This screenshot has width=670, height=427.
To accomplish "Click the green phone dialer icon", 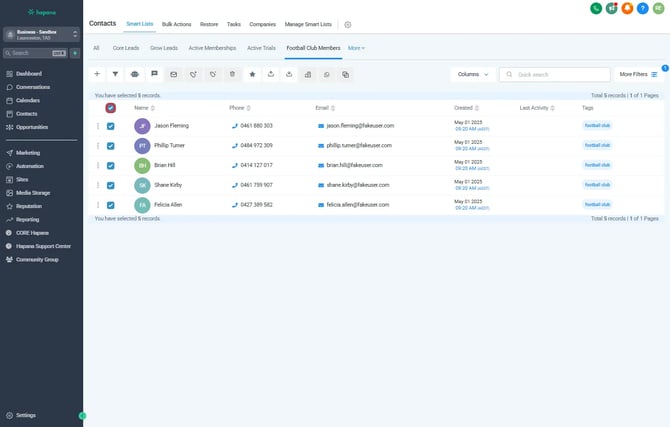I will coord(596,8).
